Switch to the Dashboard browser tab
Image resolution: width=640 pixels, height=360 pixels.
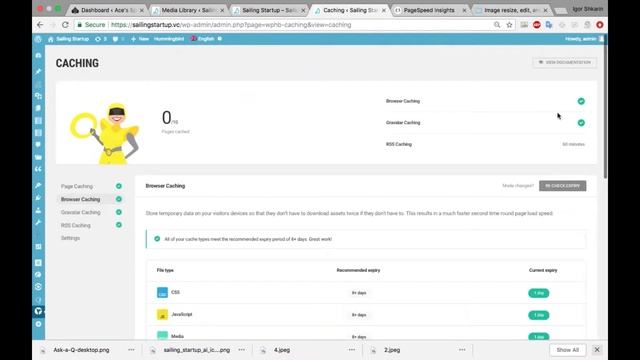click(107, 10)
